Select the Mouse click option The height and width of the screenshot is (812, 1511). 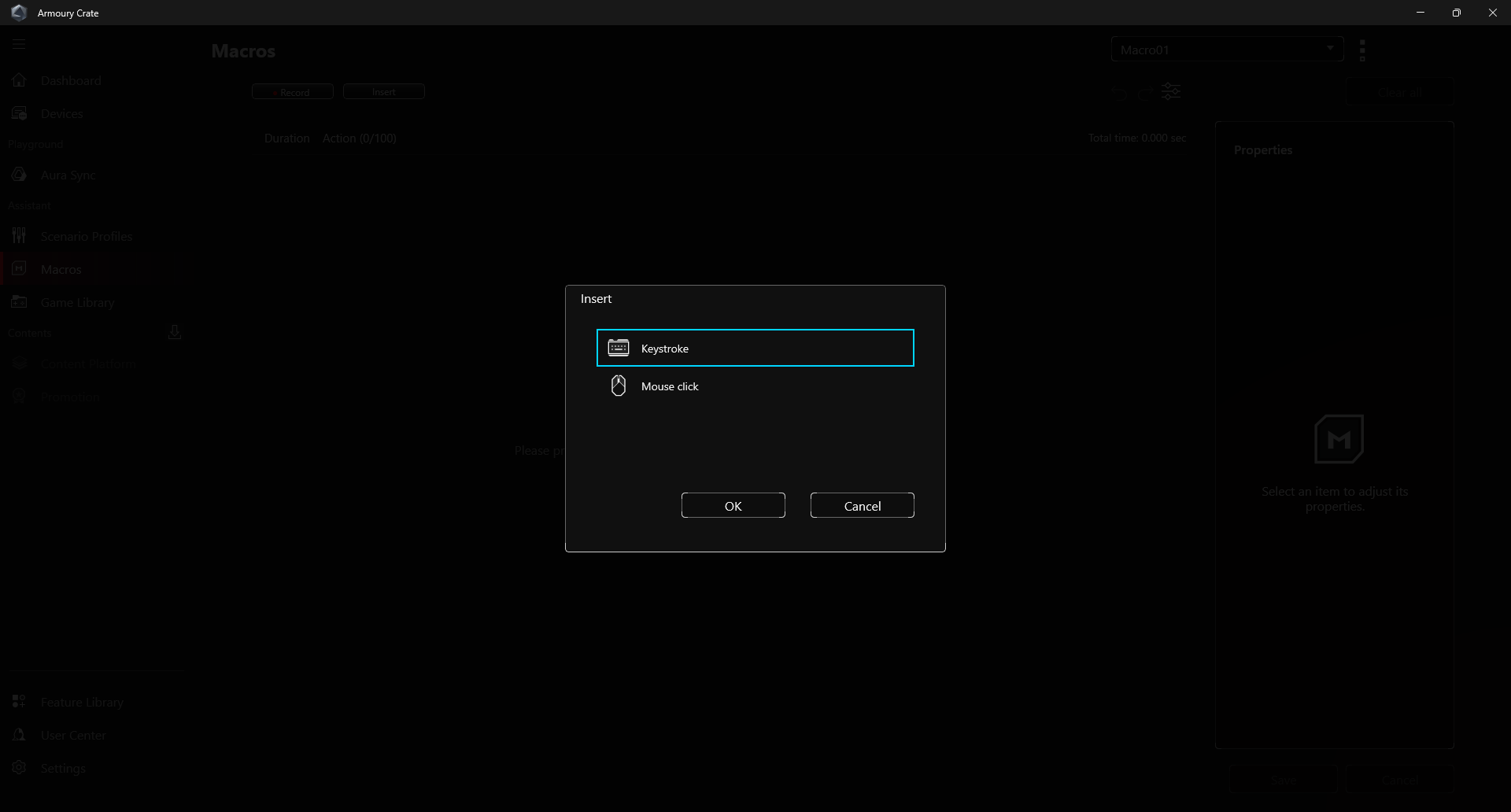pyautogui.click(x=755, y=386)
